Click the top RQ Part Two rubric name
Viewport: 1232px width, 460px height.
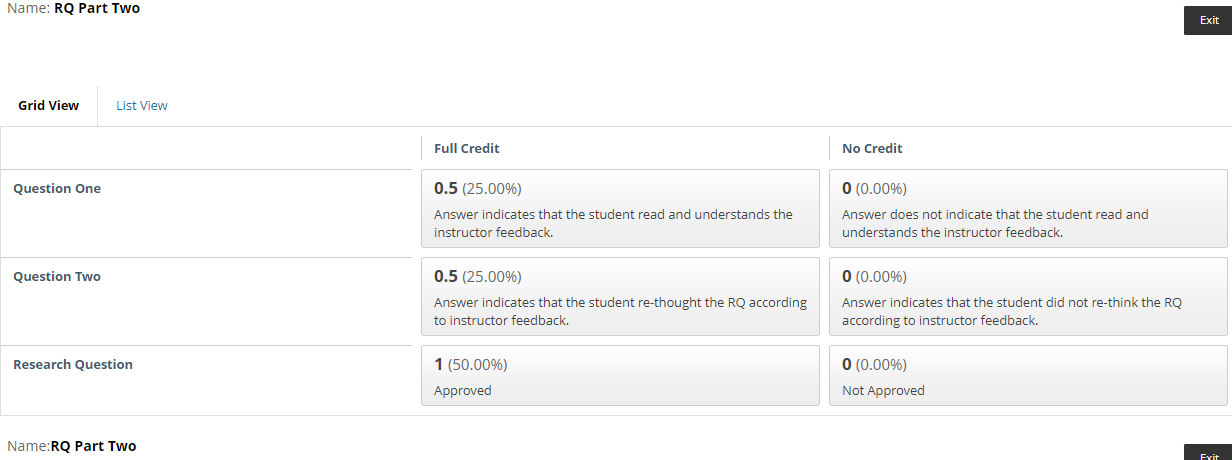click(97, 8)
